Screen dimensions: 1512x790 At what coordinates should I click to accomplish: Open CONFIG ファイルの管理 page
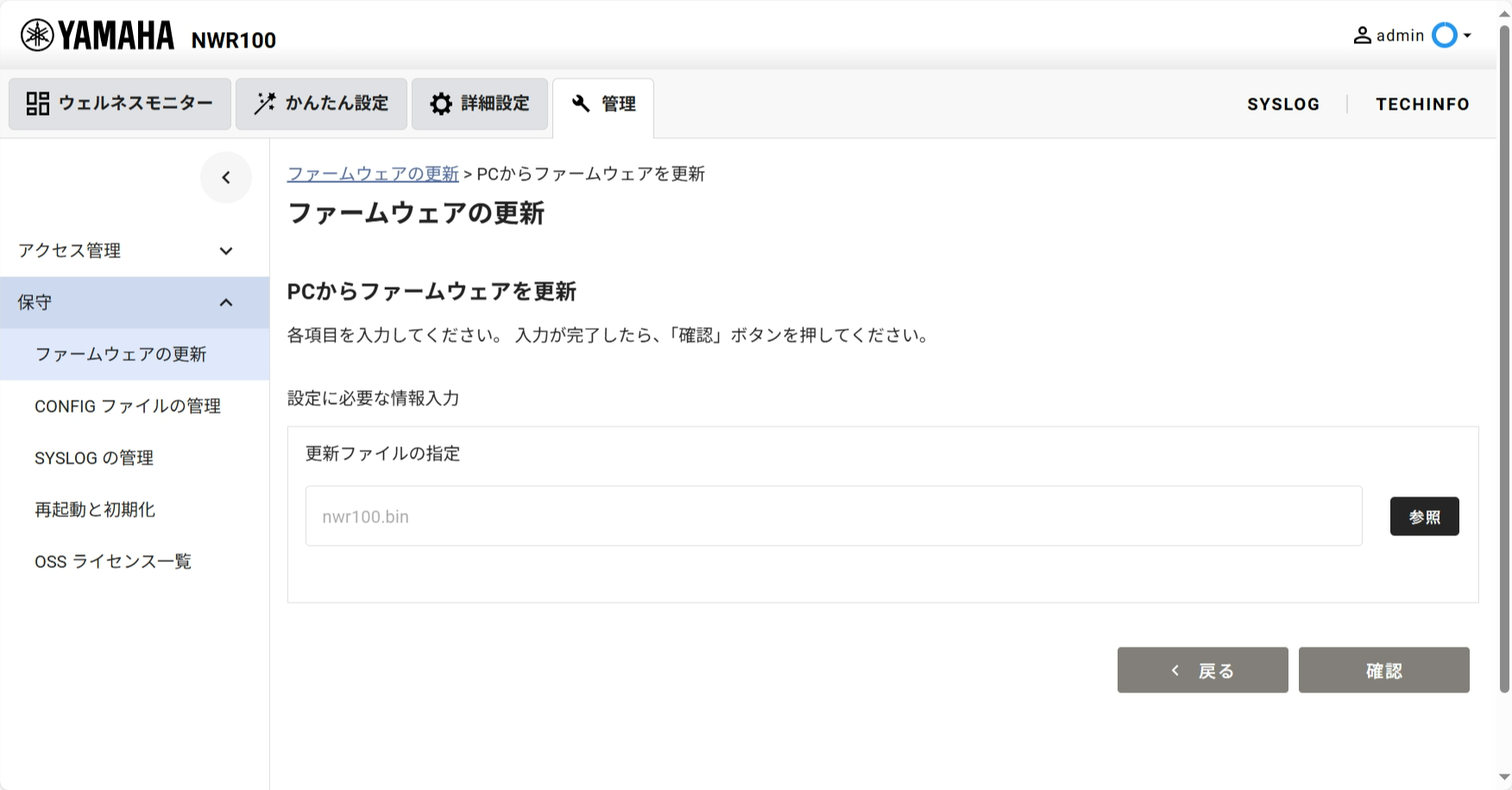tap(128, 406)
